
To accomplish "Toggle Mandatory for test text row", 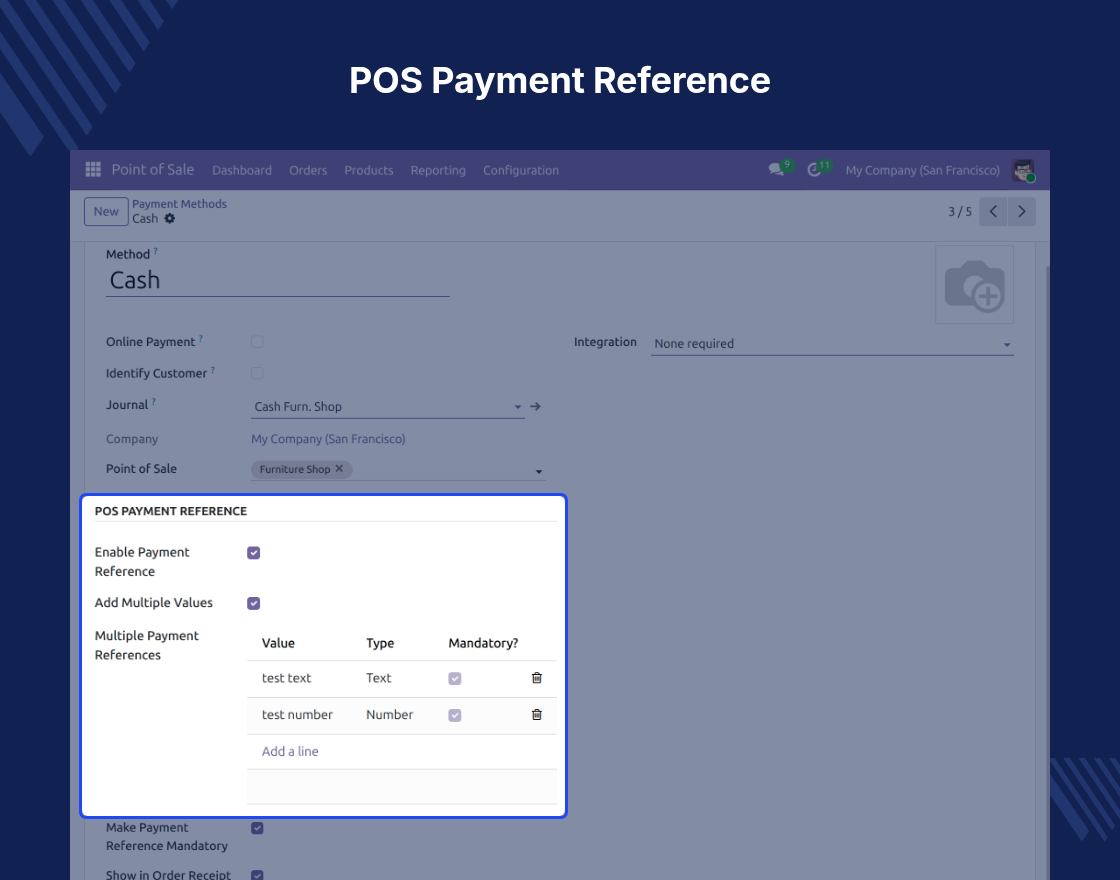I will (455, 679).
